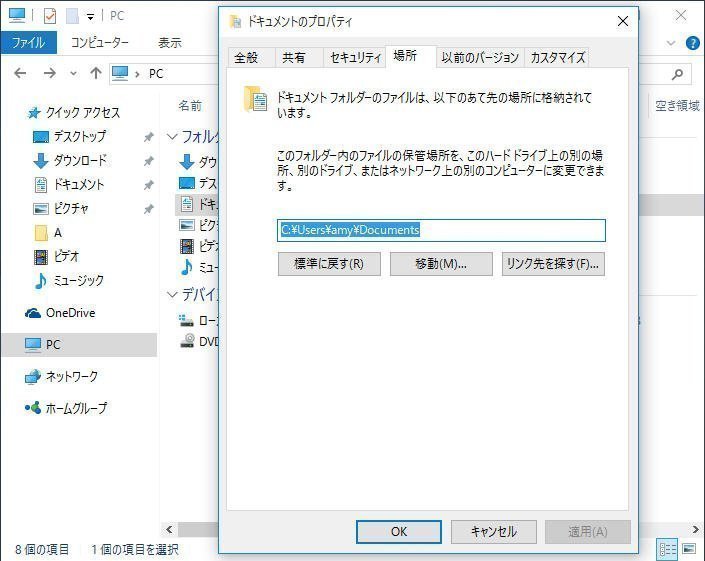Click the 標準に戻す(R) button
This screenshot has width=705, height=561.
click(x=329, y=264)
